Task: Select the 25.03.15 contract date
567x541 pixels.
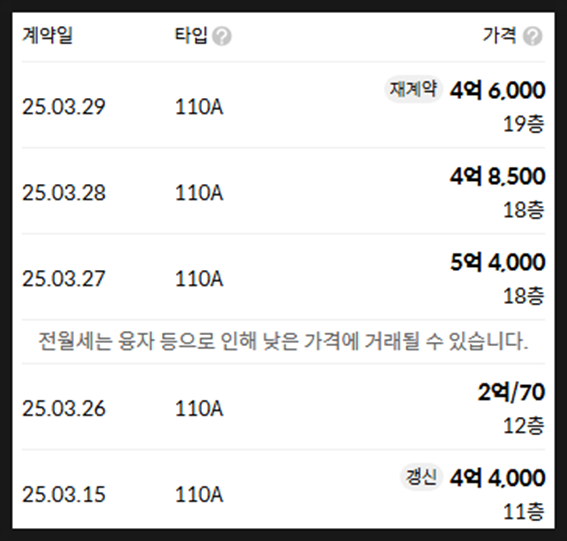Action: pyautogui.click(x=64, y=494)
